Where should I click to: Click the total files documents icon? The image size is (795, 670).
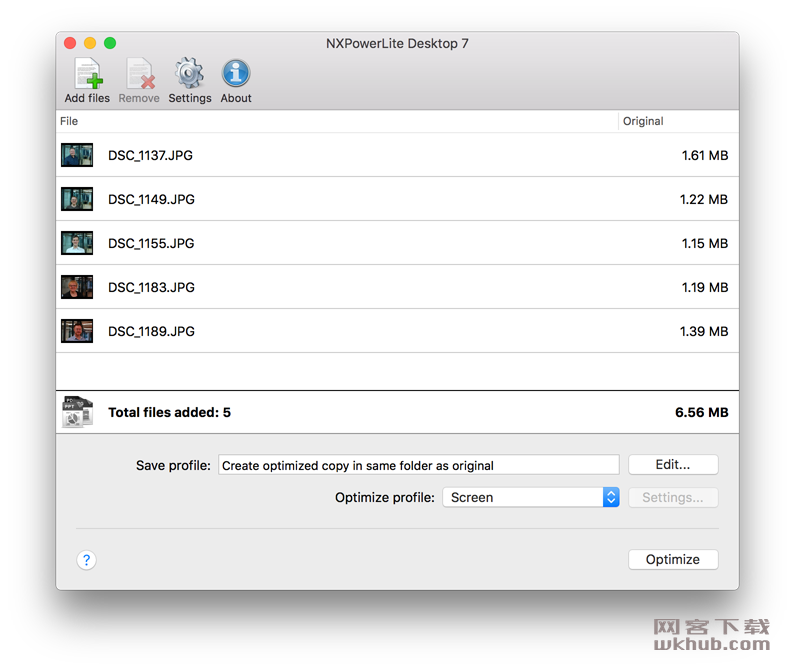coord(77,412)
